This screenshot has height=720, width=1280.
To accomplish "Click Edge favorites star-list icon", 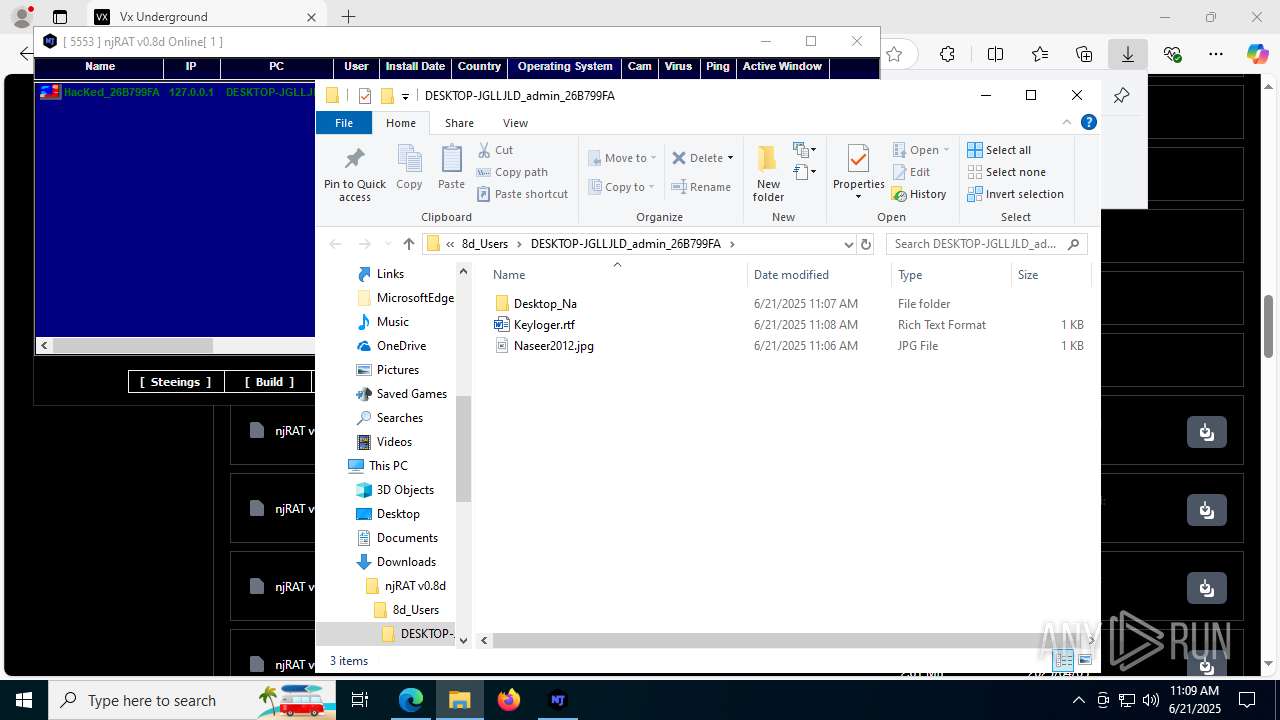I will tap(1039, 54).
